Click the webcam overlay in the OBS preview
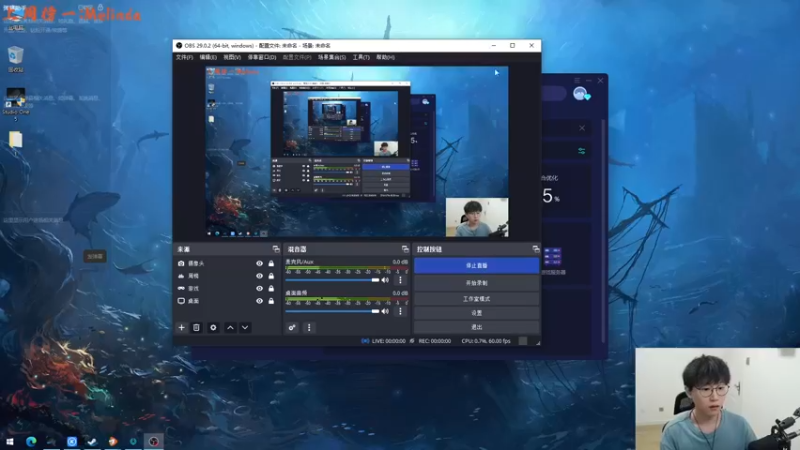This screenshot has height=450, width=800. click(477, 217)
